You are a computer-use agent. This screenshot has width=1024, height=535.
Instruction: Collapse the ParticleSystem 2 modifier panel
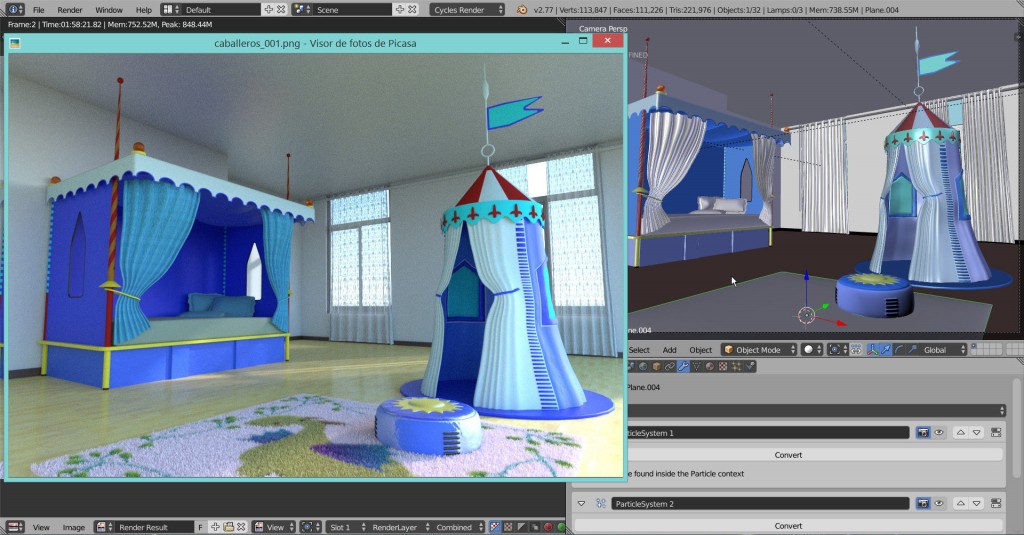tap(581, 504)
